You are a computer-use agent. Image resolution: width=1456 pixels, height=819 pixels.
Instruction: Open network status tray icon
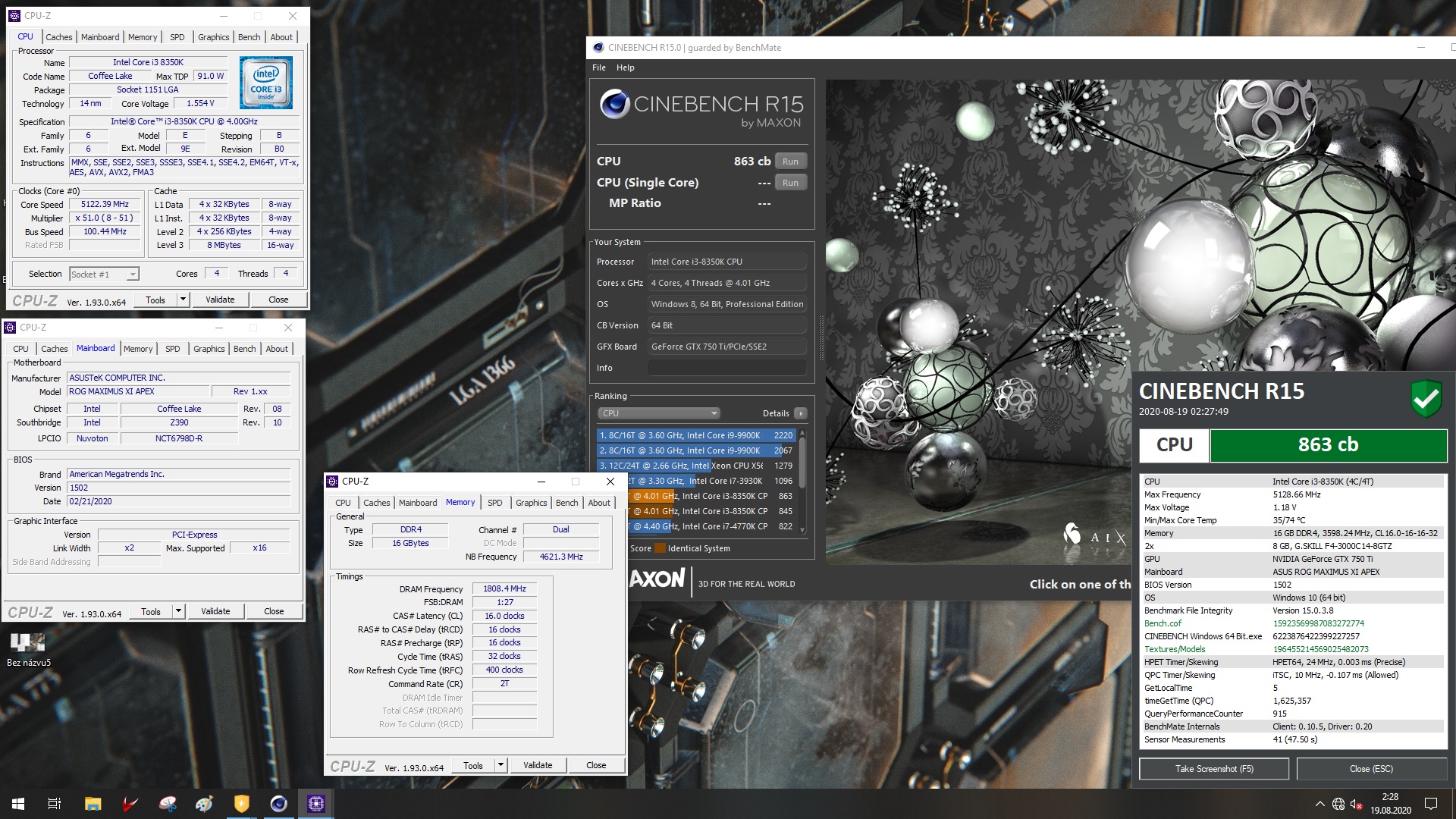tap(1338, 804)
